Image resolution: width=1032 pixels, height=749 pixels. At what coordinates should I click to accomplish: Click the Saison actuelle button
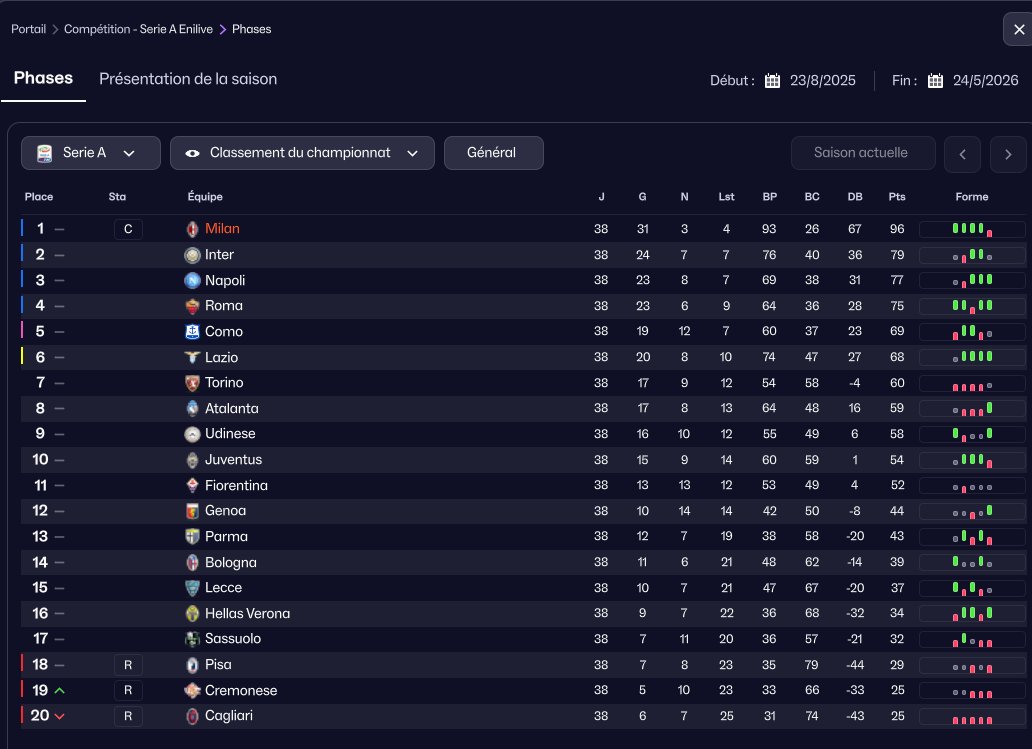pyautogui.click(x=860, y=153)
